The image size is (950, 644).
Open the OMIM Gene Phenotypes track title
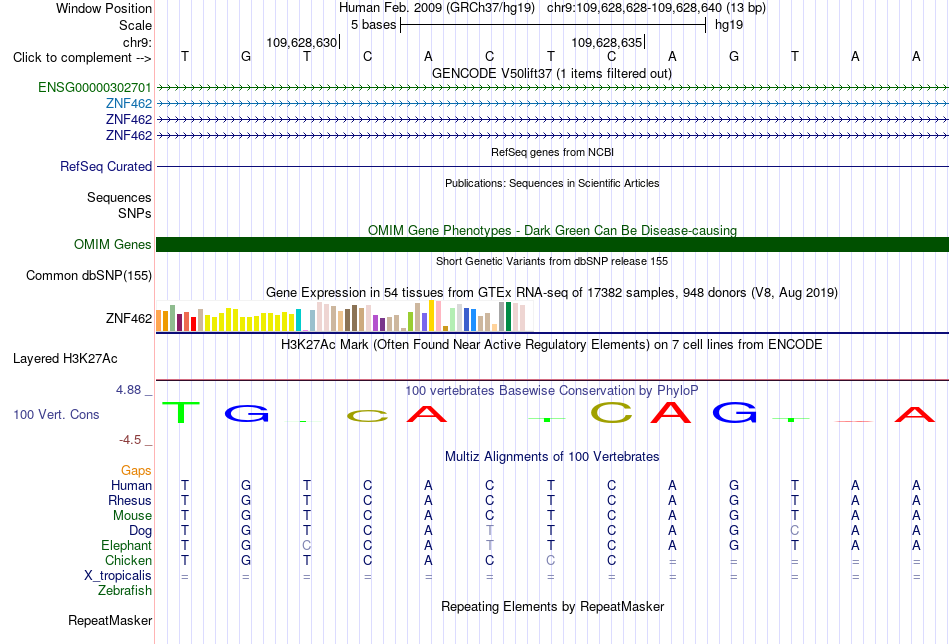coord(552,230)
